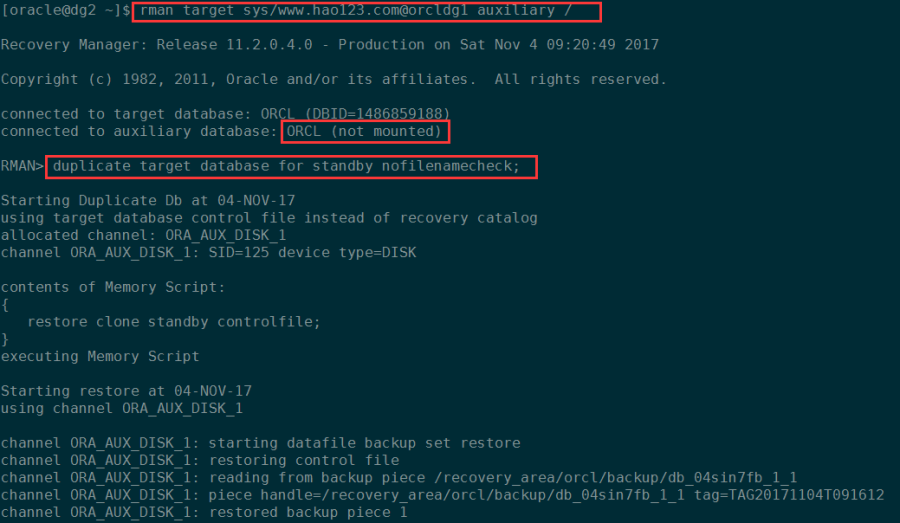The image size is (900, 523).
Task: Click the contents of Memory Script line
Action: [x=113, y=287]
